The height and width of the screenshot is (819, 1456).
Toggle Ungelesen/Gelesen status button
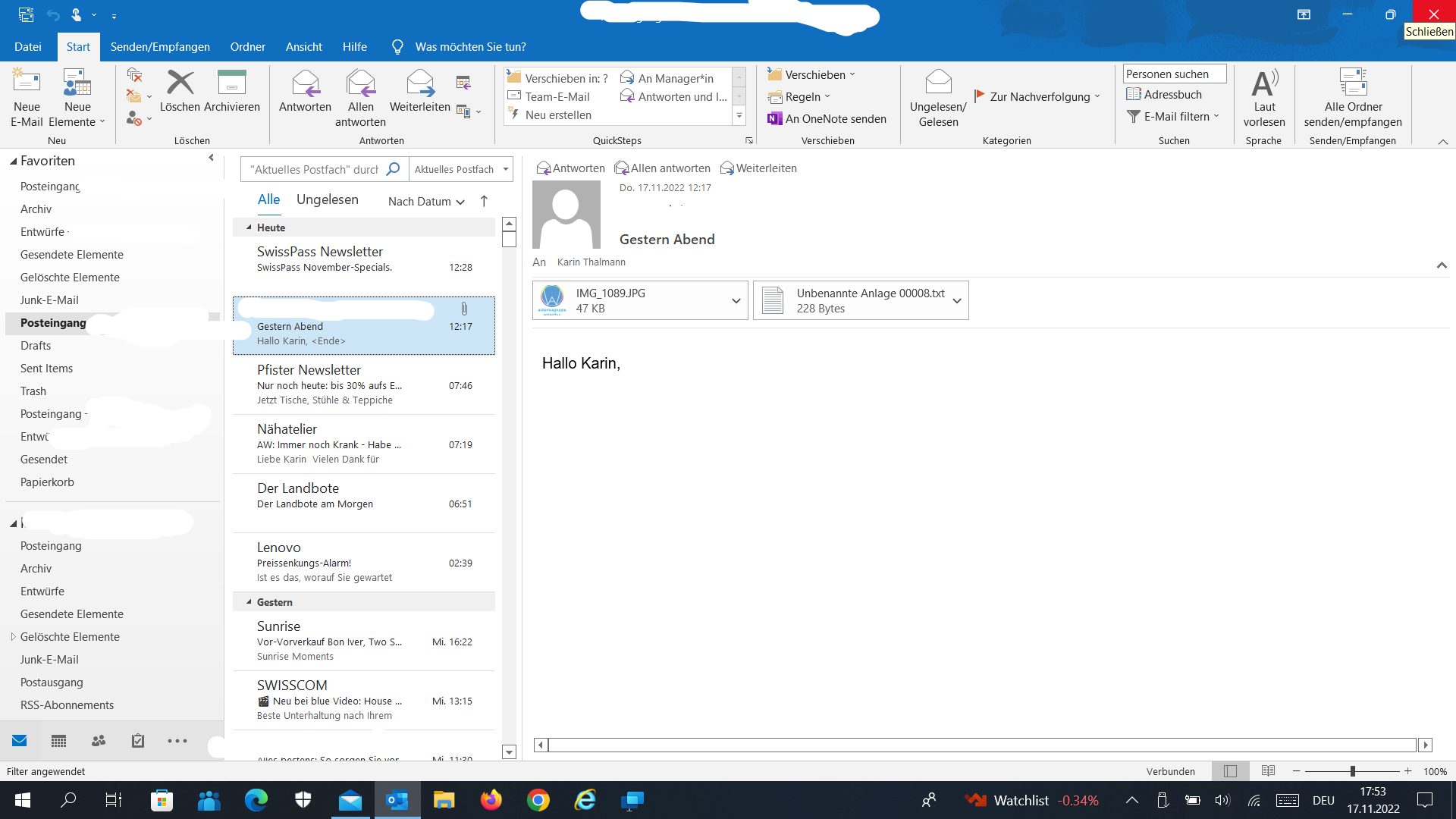(938, 83)
